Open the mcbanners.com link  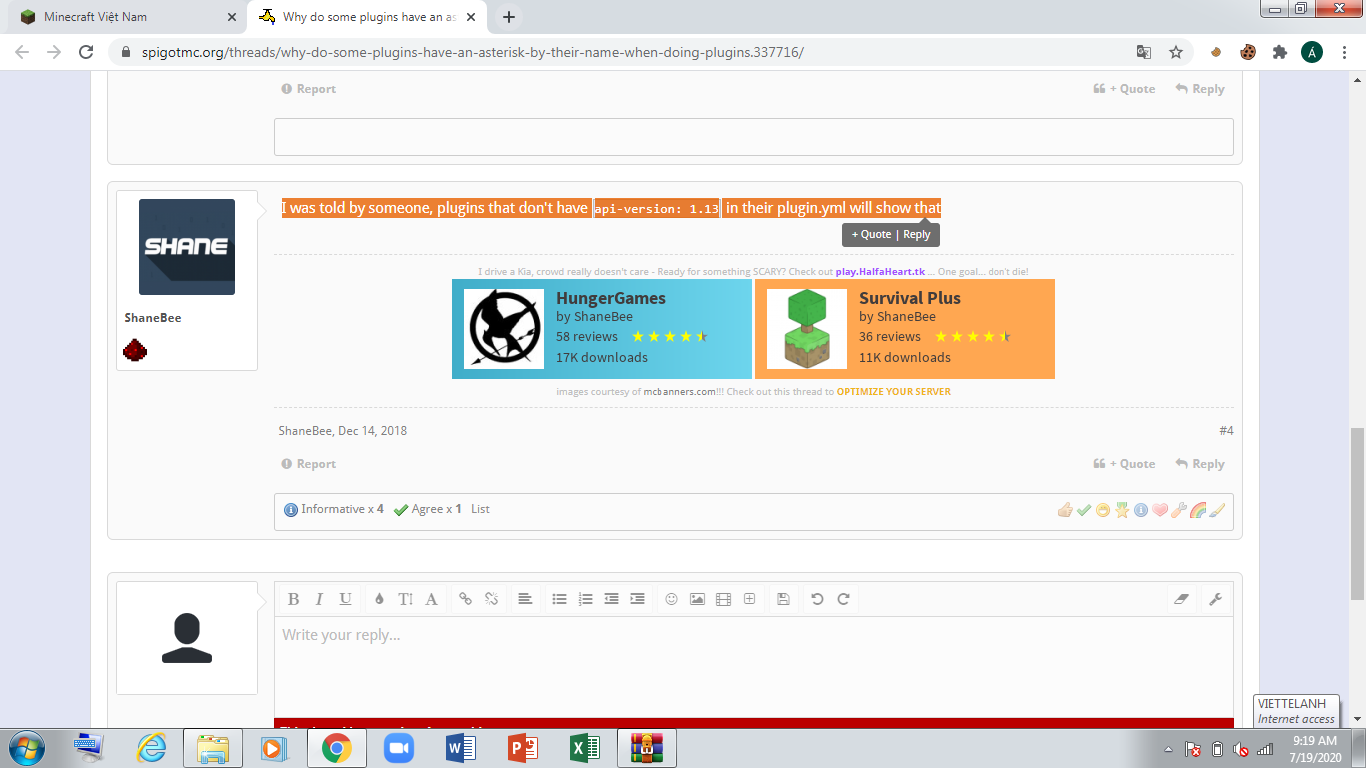click(680, 392)
